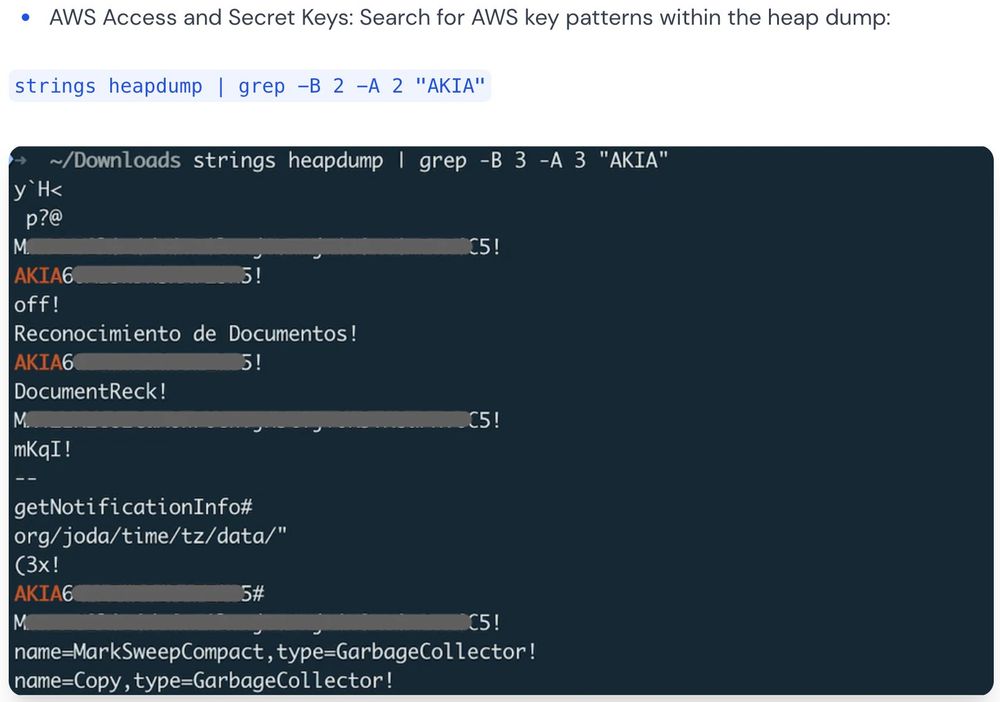The image size is (1000, 702).
Task: Click the Reconocimiento de Documentos line
Action: (186, 333)
